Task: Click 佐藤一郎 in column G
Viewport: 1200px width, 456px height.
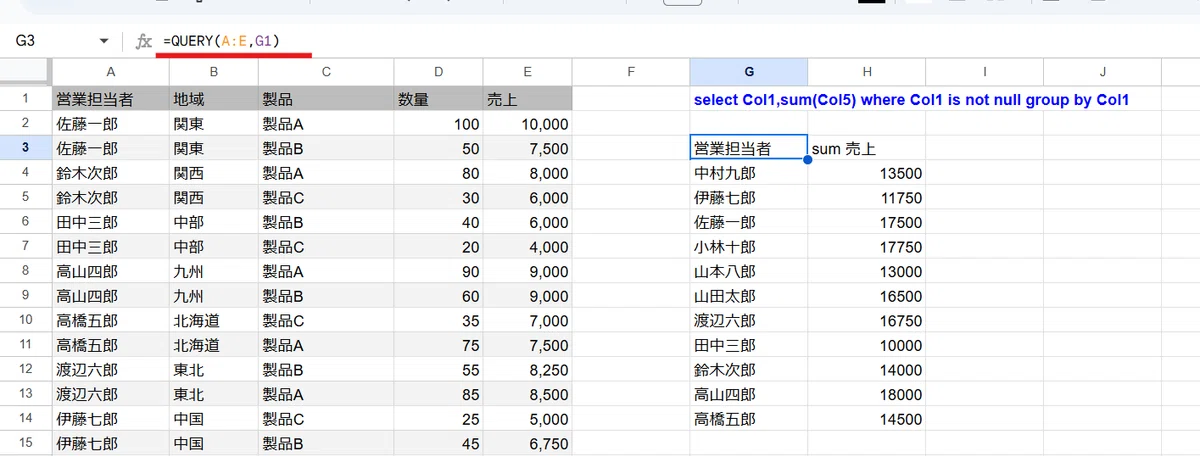Action: [749, 222]
